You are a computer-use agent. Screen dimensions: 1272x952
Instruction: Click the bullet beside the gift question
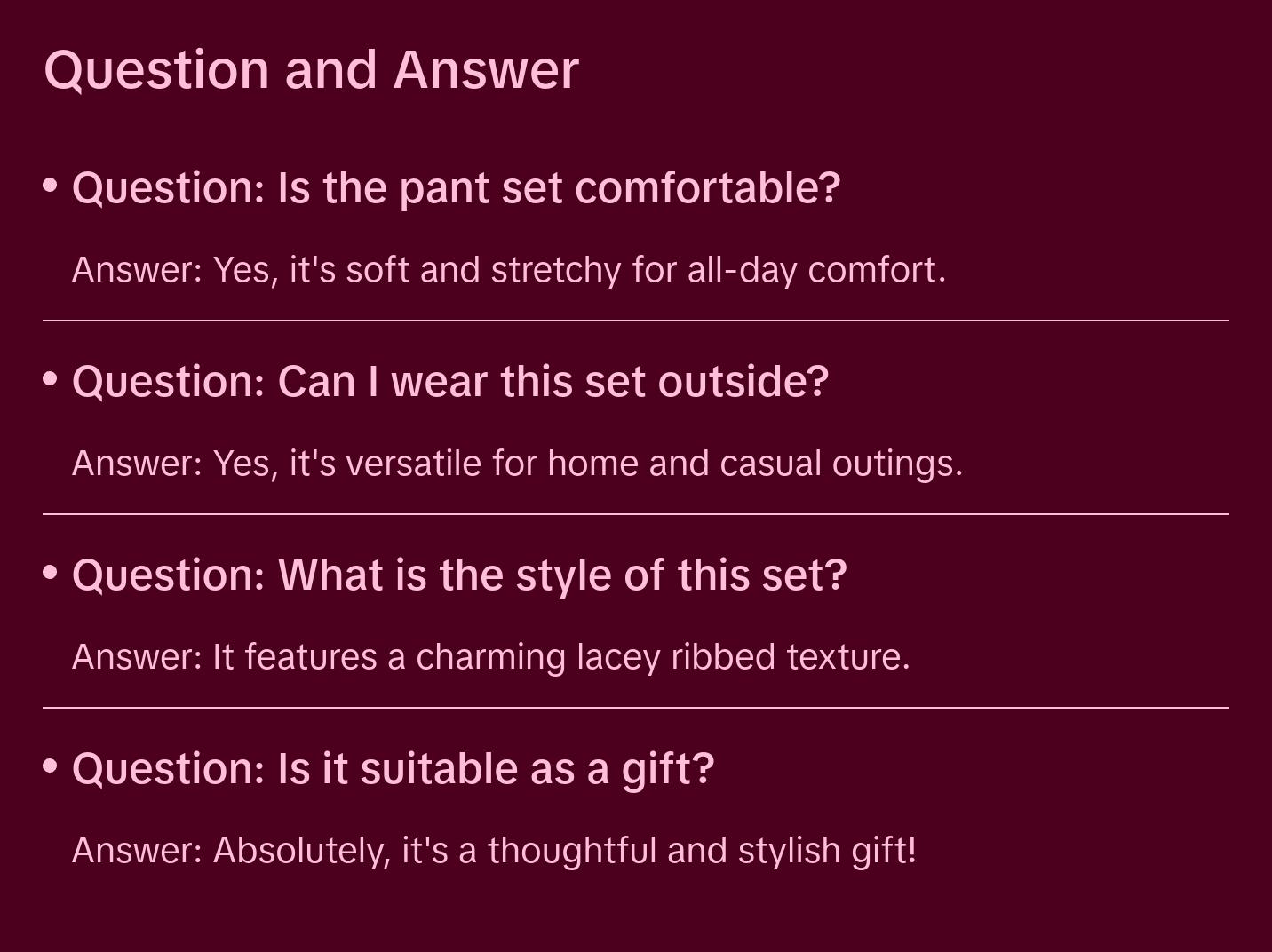[51, 766]
